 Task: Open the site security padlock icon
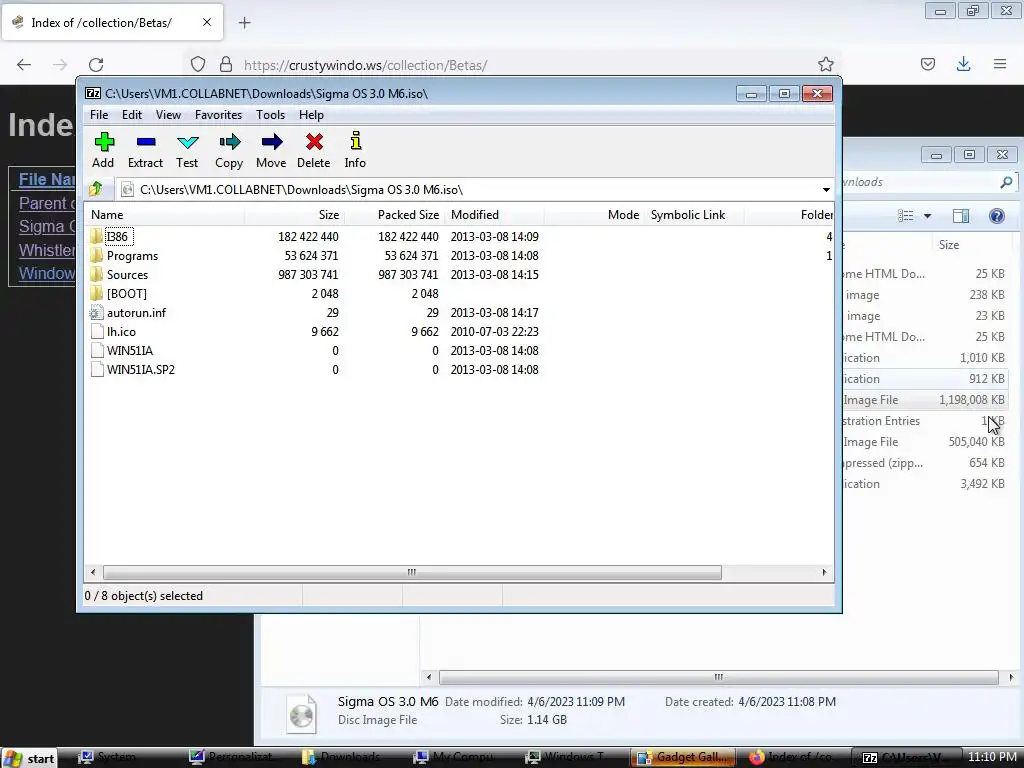226,65
